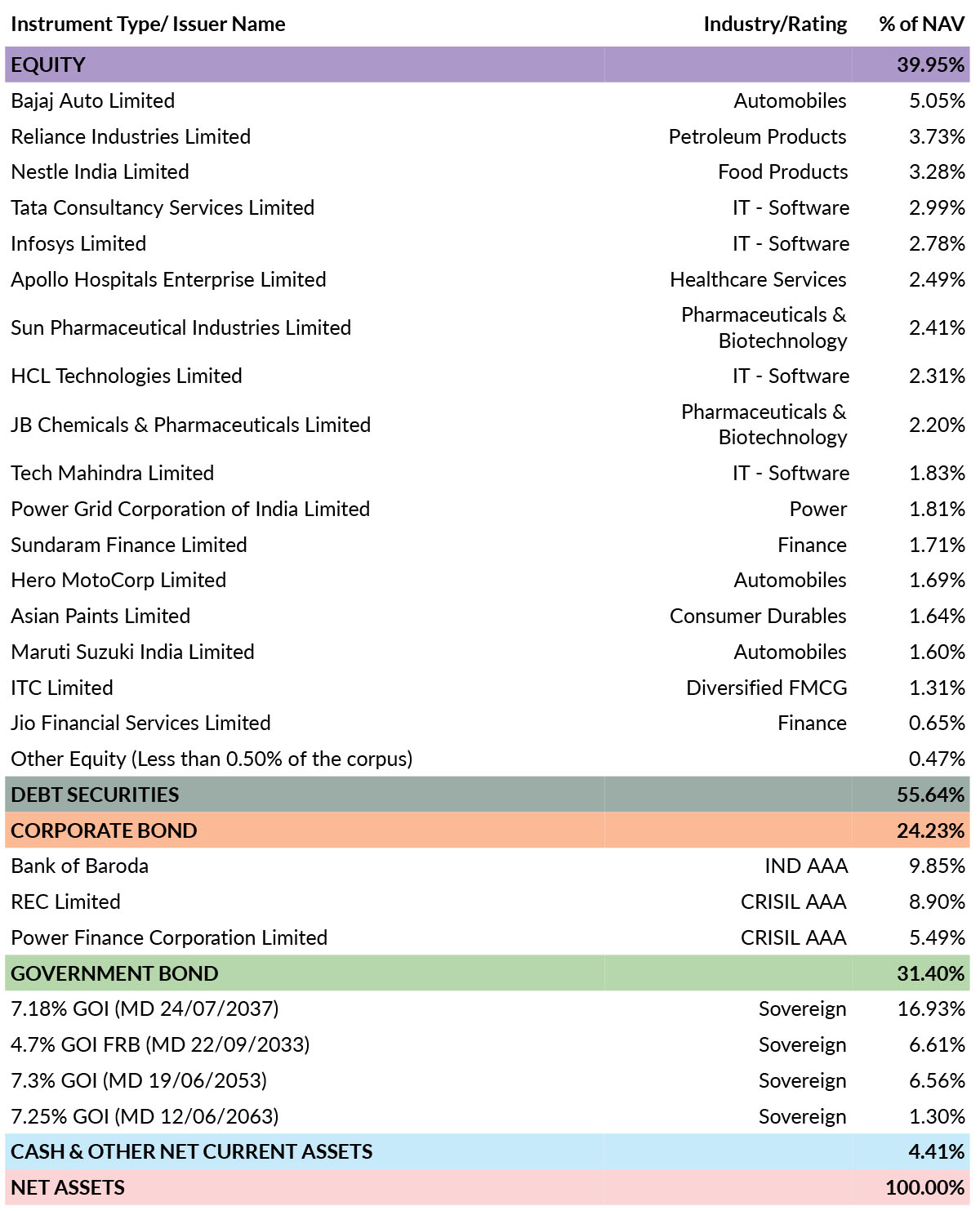Click the Industry/Rating column header

[x=775, y=24]
